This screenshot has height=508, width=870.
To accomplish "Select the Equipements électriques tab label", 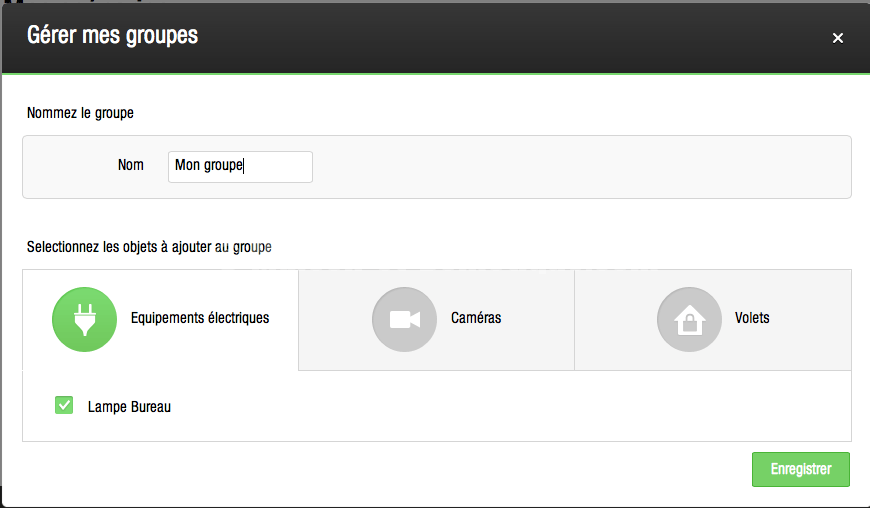I will [200, 318].
